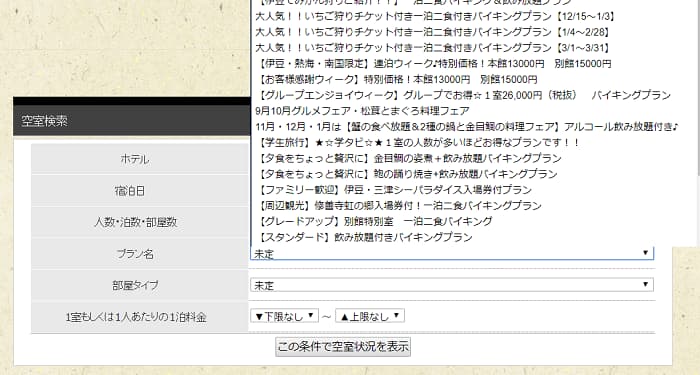700x375 pixels.
Task: Choose 学生旅行 学タビ plan option
Action: click(474, 142)
